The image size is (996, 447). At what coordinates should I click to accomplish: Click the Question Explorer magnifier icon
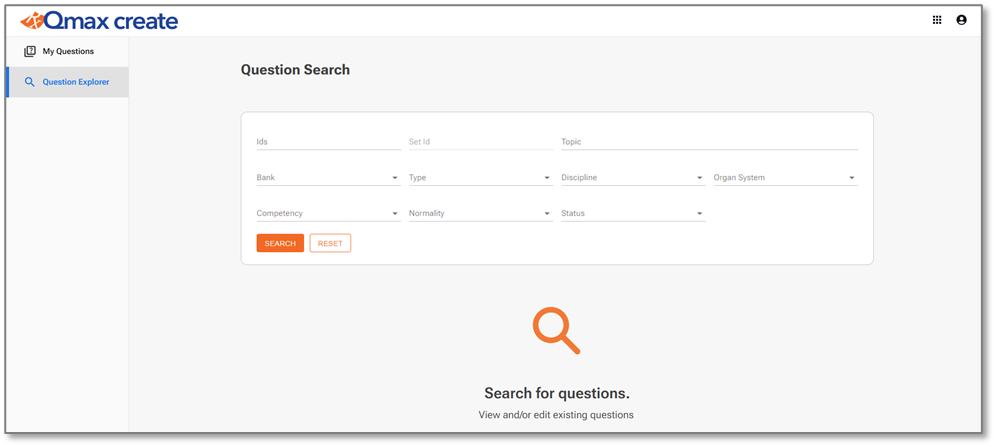coord(29,82)
